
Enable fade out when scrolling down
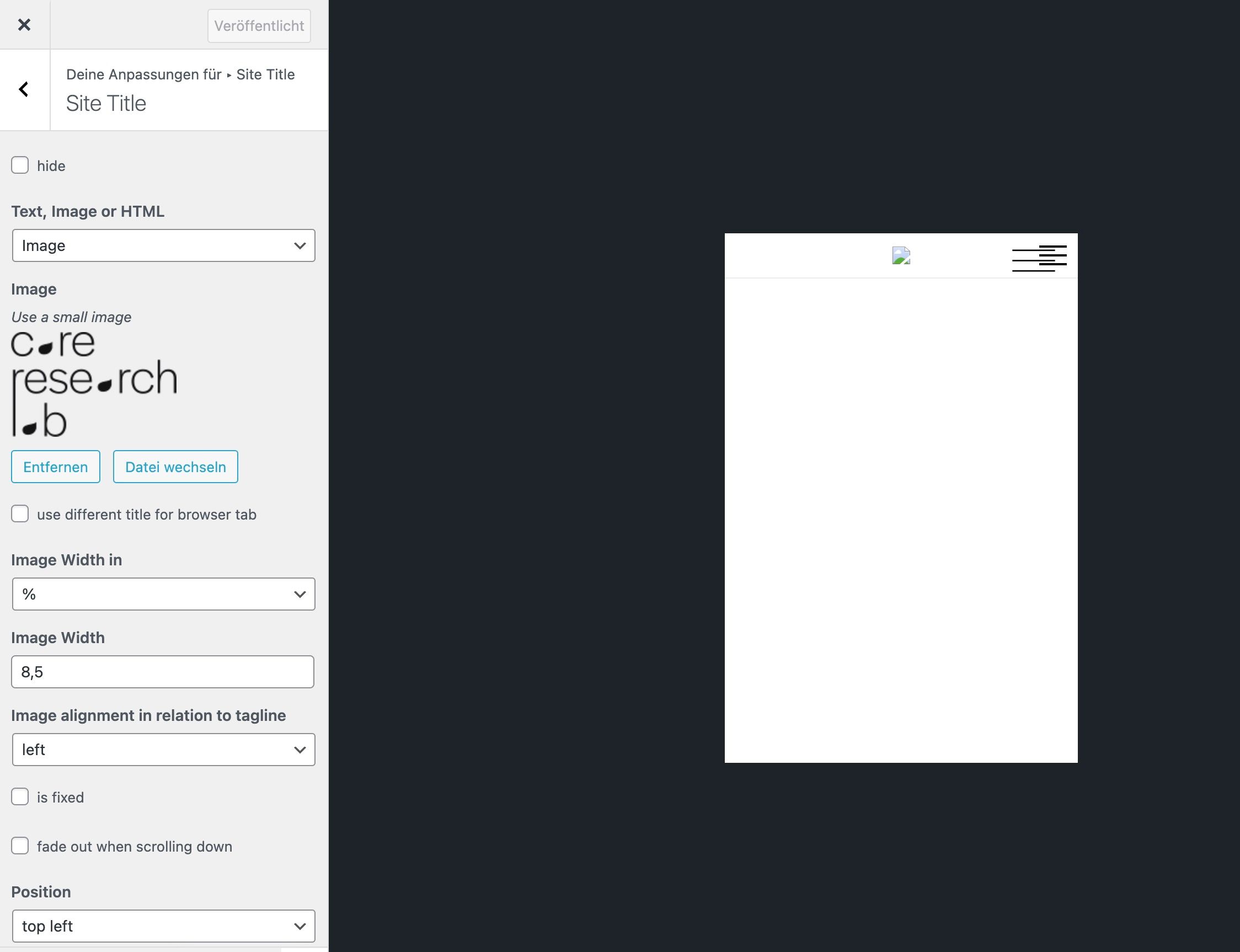[x=20, y=846]
